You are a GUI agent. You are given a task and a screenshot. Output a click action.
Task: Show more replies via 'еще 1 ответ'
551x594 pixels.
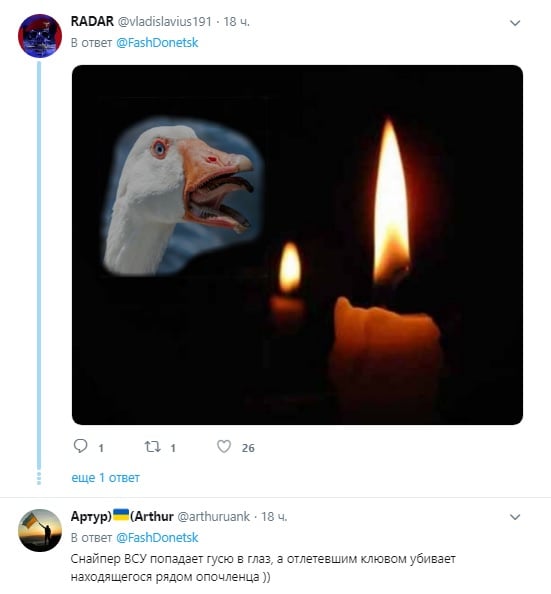point(105,478)
